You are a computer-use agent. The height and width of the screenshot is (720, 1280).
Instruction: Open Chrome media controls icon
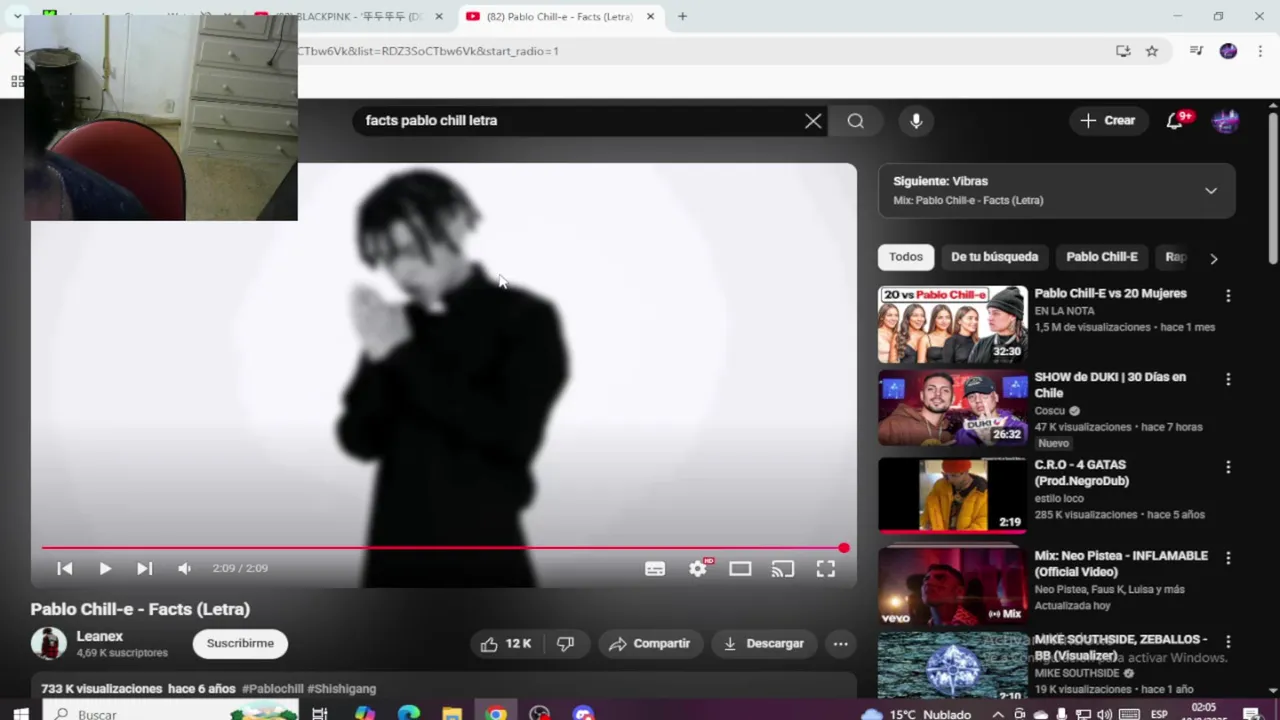click(x=1196, y=51)
